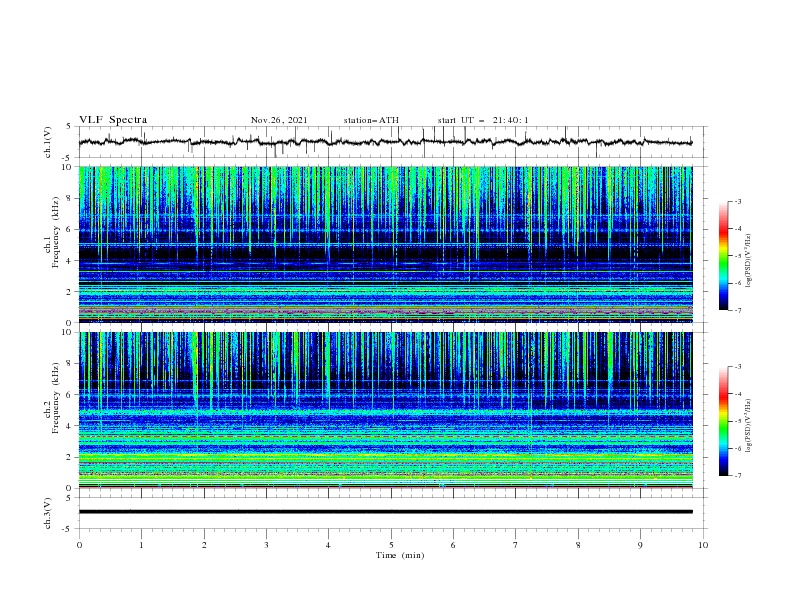This screenshot has height=612, width=792.
Task: Click the "-4" tick on lower colorbar
Action: pos(737,394)
